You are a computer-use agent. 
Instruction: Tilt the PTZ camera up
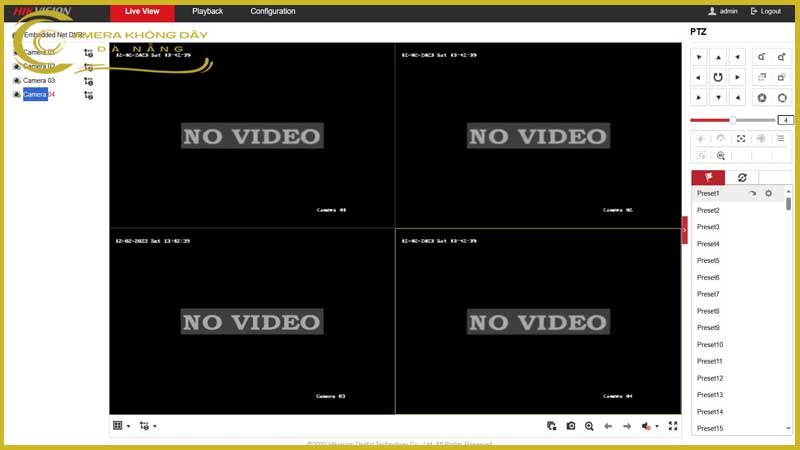point(718,57)
